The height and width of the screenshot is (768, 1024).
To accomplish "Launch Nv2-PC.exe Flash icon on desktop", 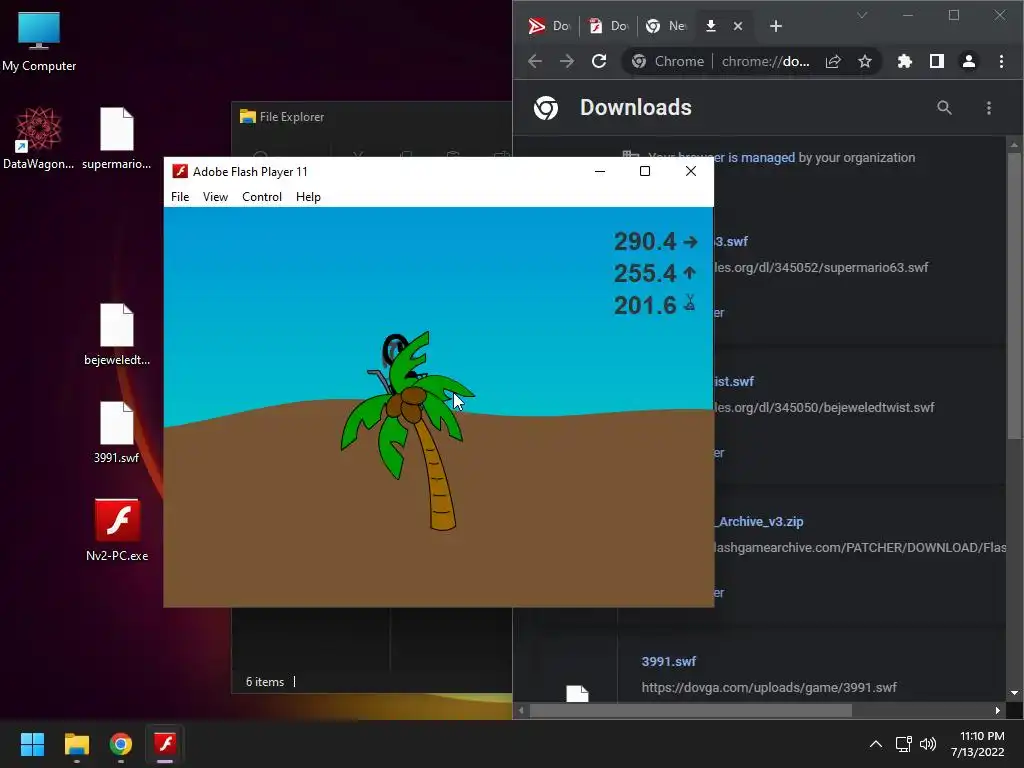I will 117,530.
